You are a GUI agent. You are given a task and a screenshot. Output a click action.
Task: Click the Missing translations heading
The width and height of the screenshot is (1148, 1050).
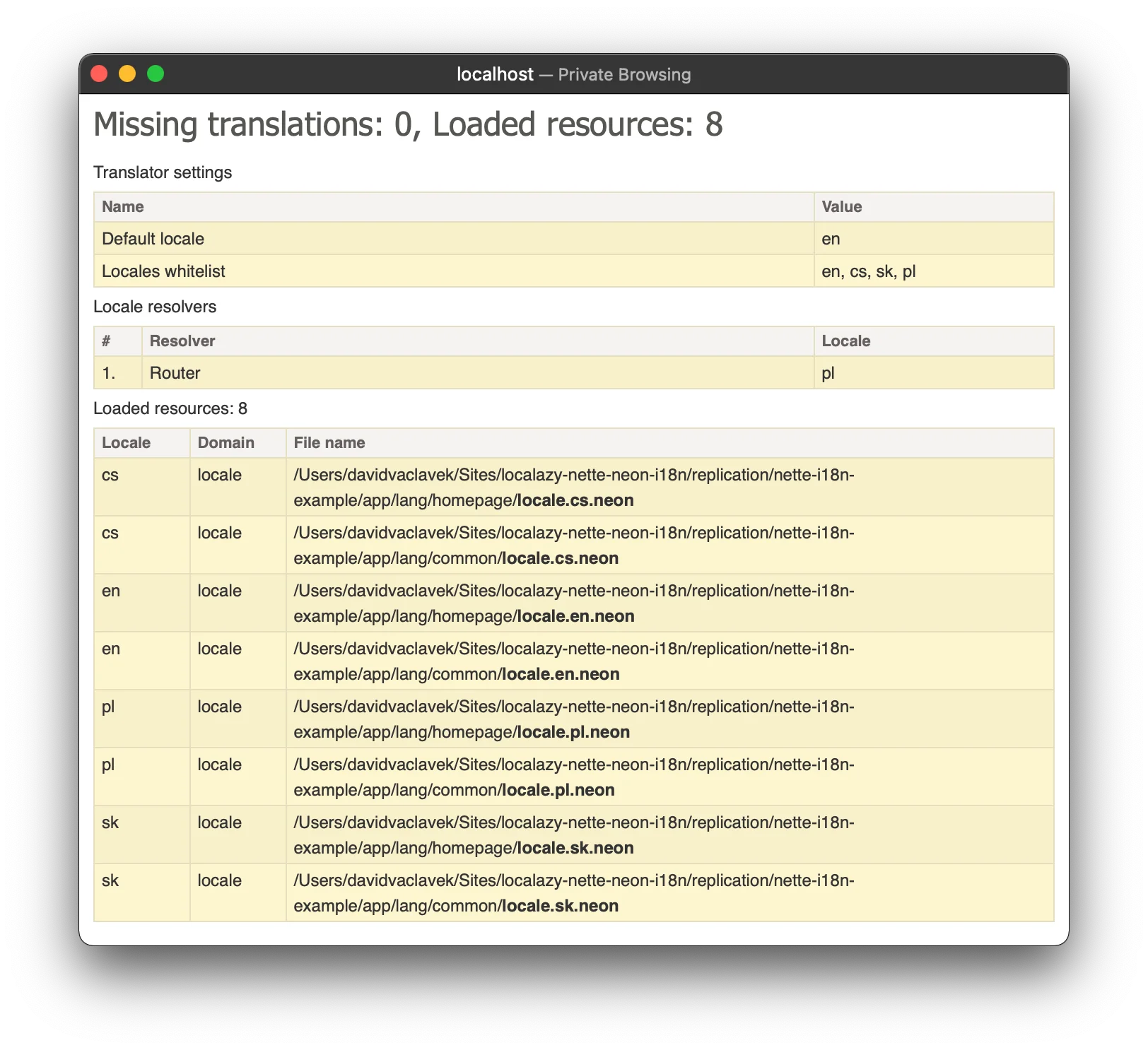tap(408, 125)
